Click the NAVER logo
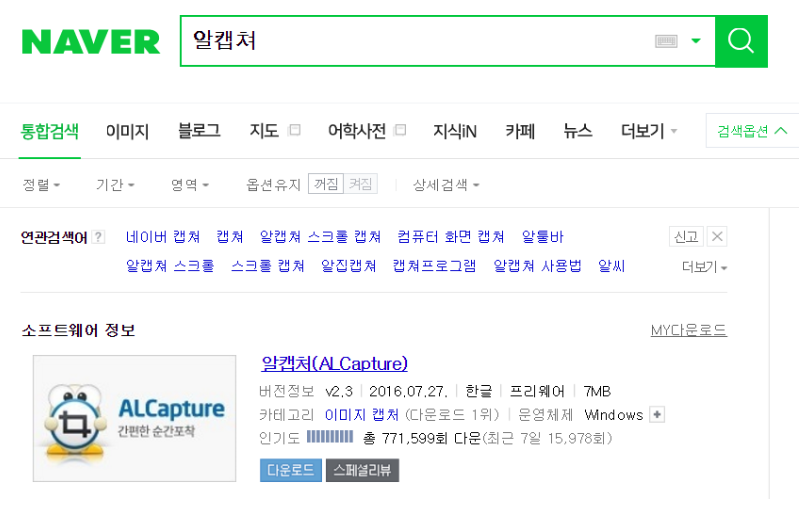The width and height of the screenshot is (806, 509). [x=91, y=42]
